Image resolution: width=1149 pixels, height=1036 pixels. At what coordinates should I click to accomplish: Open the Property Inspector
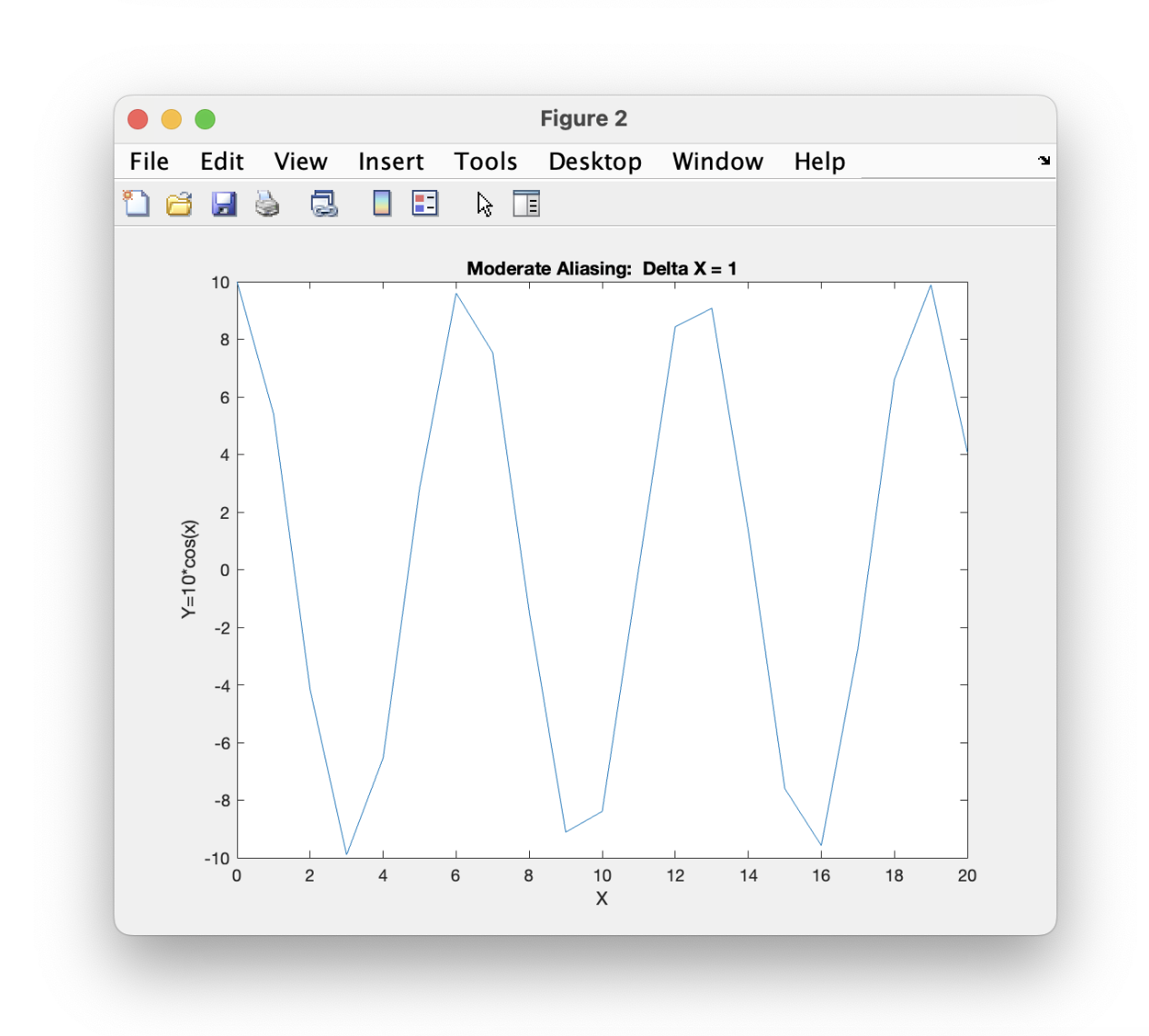pyautogui.click(x=527, y=204)
